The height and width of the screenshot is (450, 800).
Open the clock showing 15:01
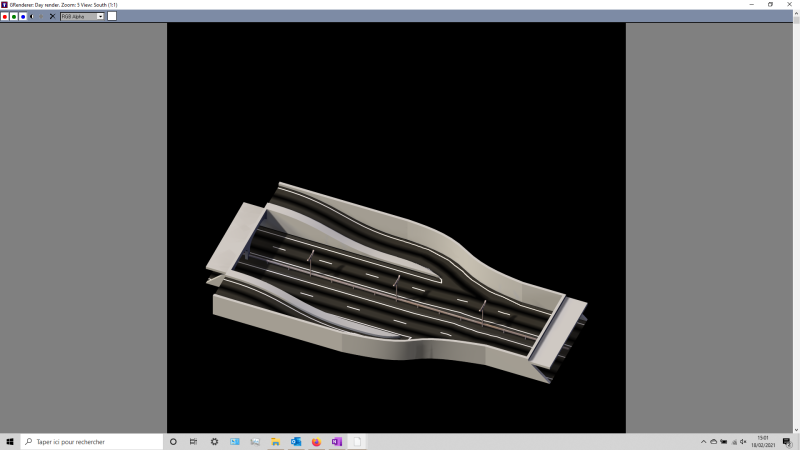[x=763, y=442]
